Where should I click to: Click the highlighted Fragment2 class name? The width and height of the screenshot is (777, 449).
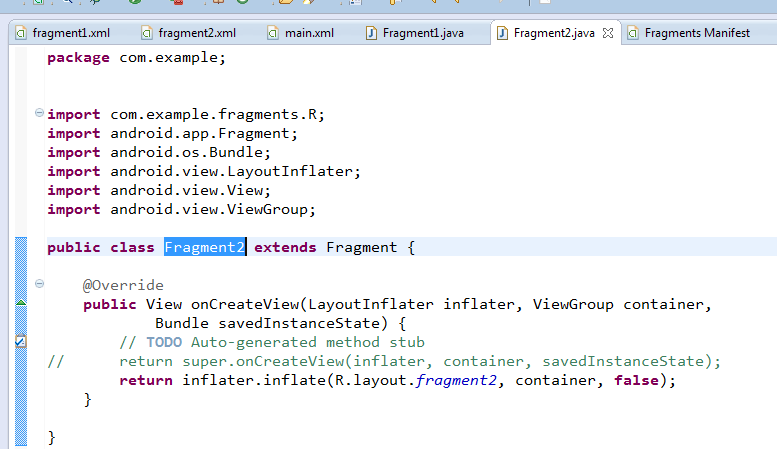[x=204, y=247]
